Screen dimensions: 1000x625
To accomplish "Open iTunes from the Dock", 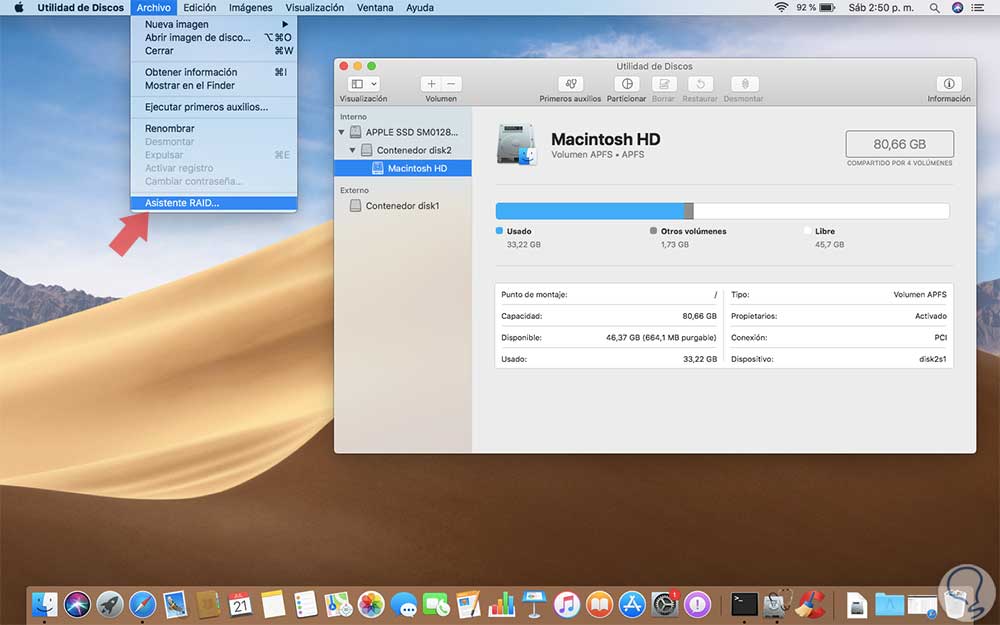I will (x=566, y=604).
